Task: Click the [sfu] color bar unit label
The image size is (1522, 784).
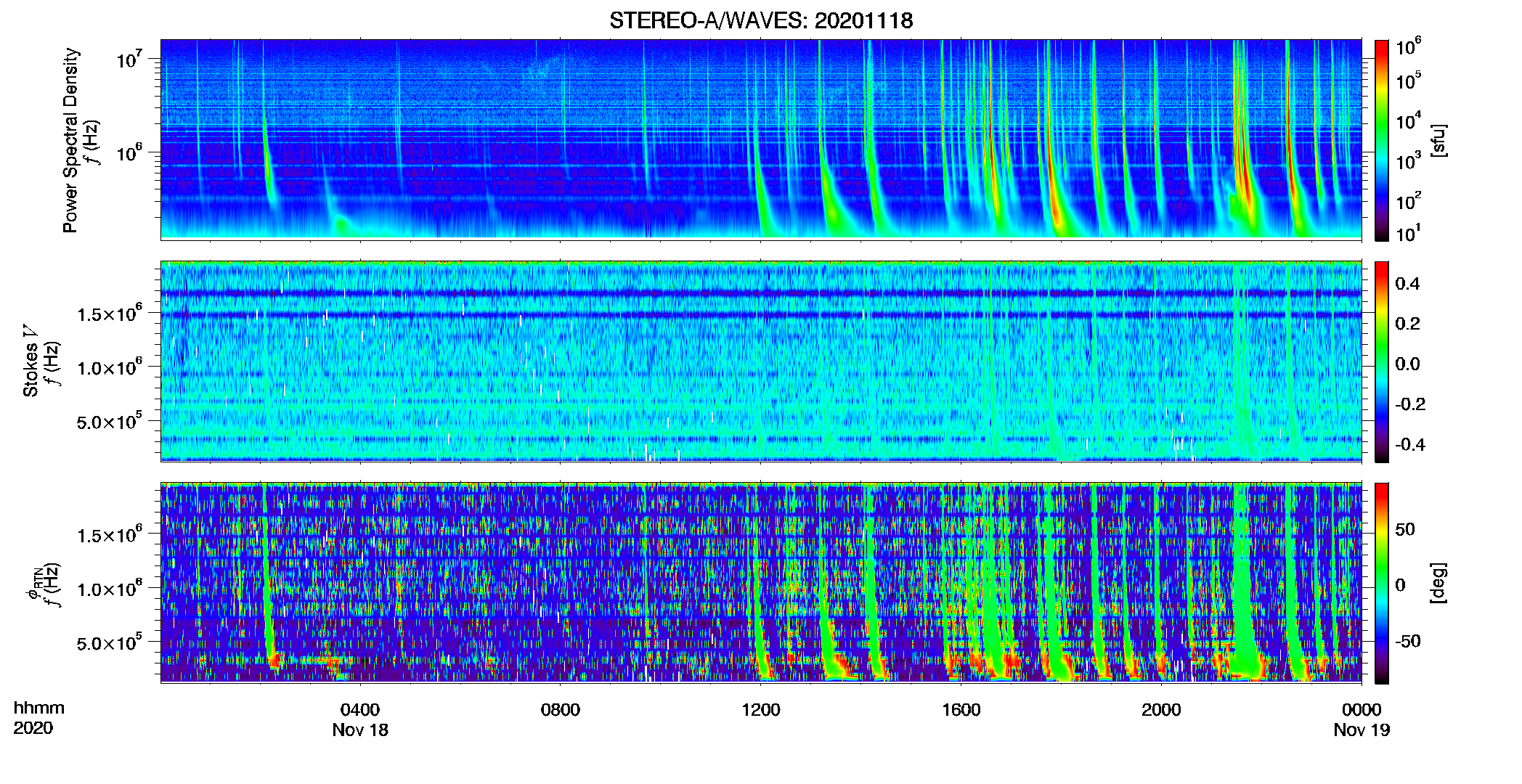Action: point(1438,140)
